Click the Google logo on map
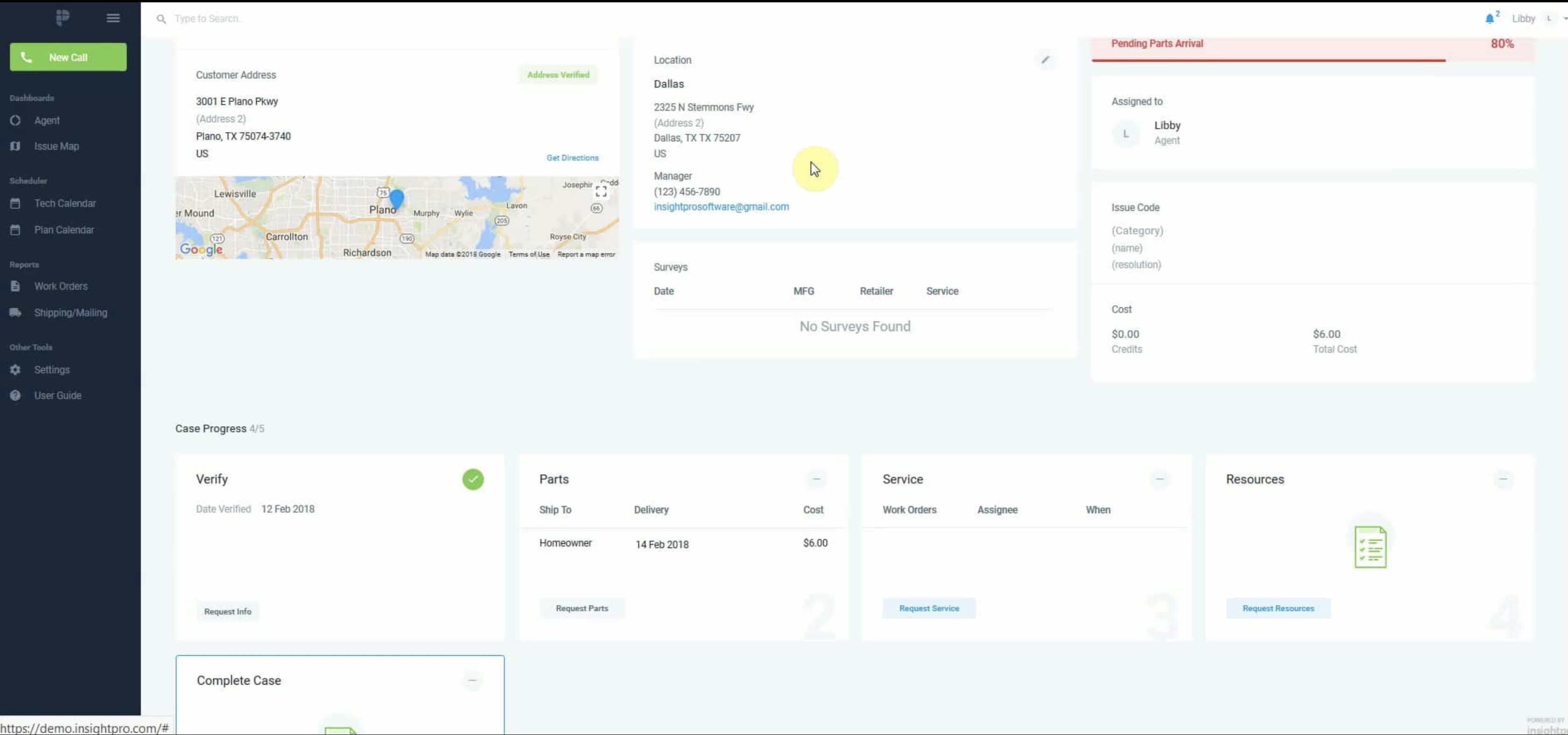Viewport: 1568px width, 735px height. (x=201, y=250)
